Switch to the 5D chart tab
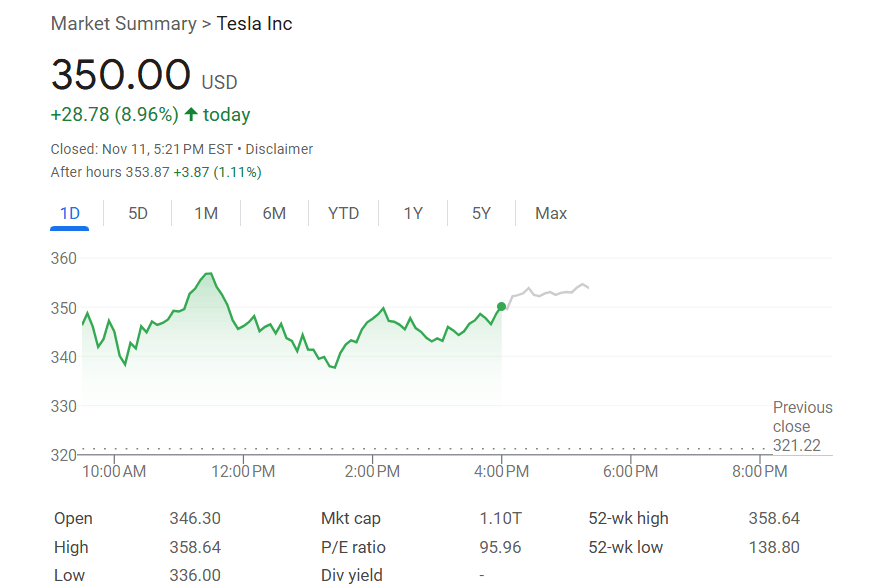The height and width of the screenshot is (588, 884). click(138, 213)
